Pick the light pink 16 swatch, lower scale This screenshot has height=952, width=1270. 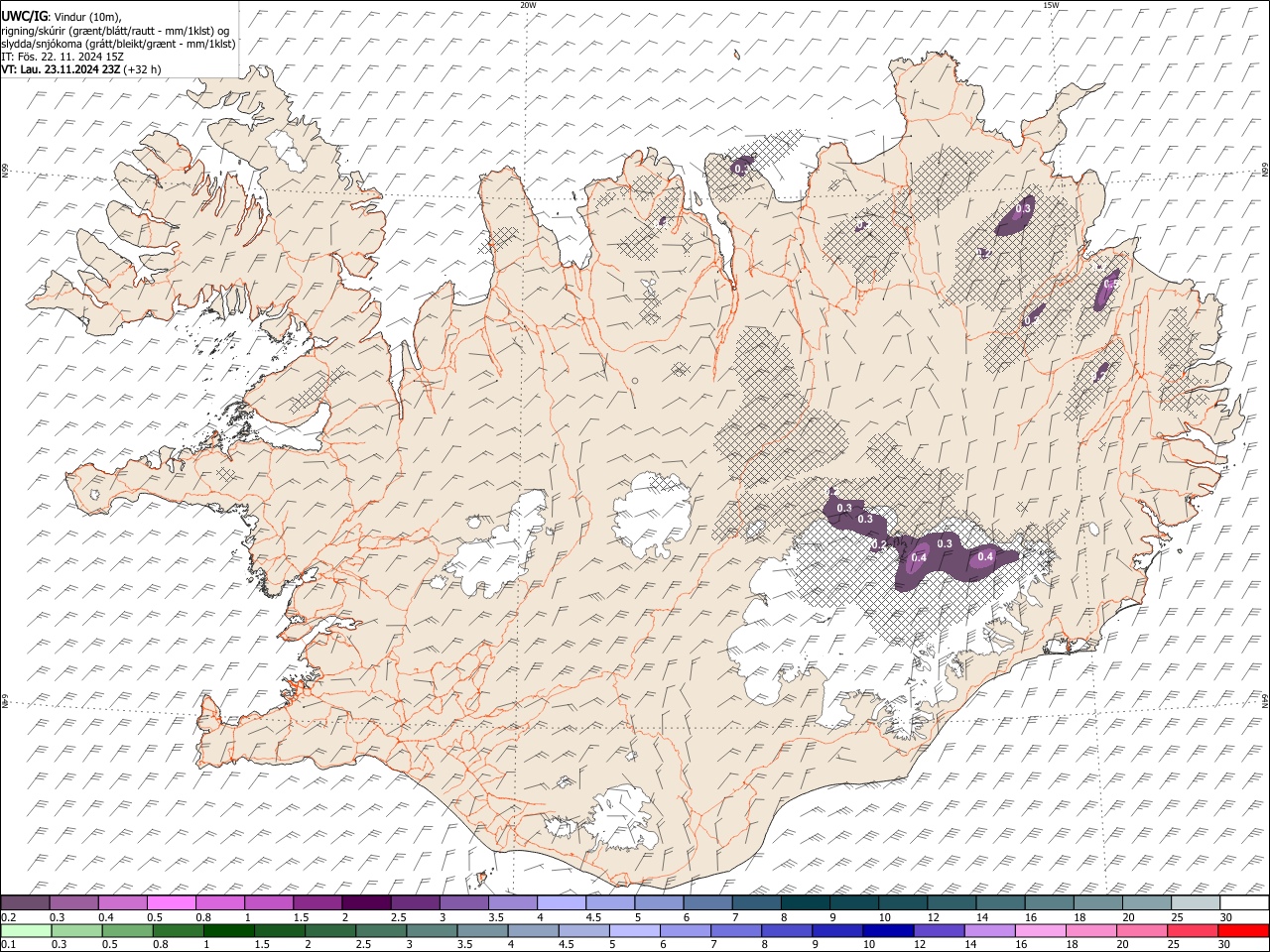click(1040, 930)
